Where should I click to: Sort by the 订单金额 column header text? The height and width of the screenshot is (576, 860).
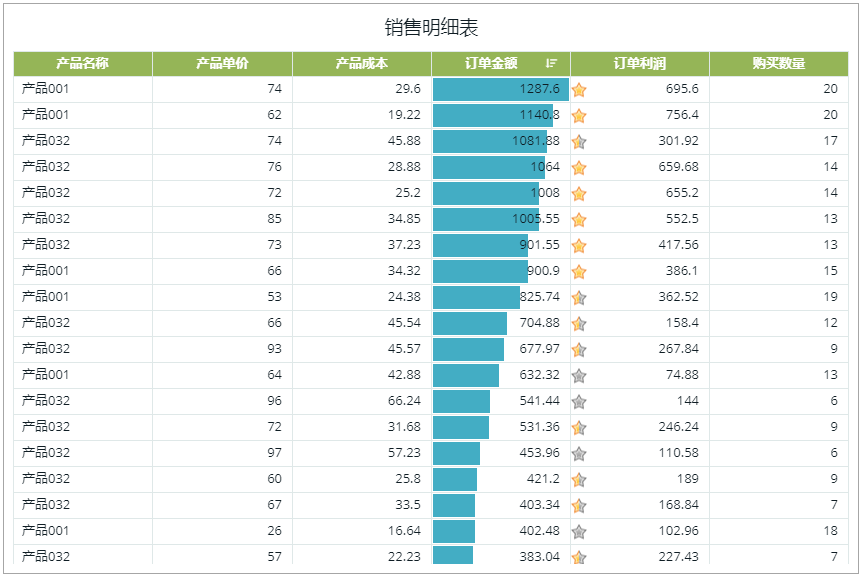point(491,64)
